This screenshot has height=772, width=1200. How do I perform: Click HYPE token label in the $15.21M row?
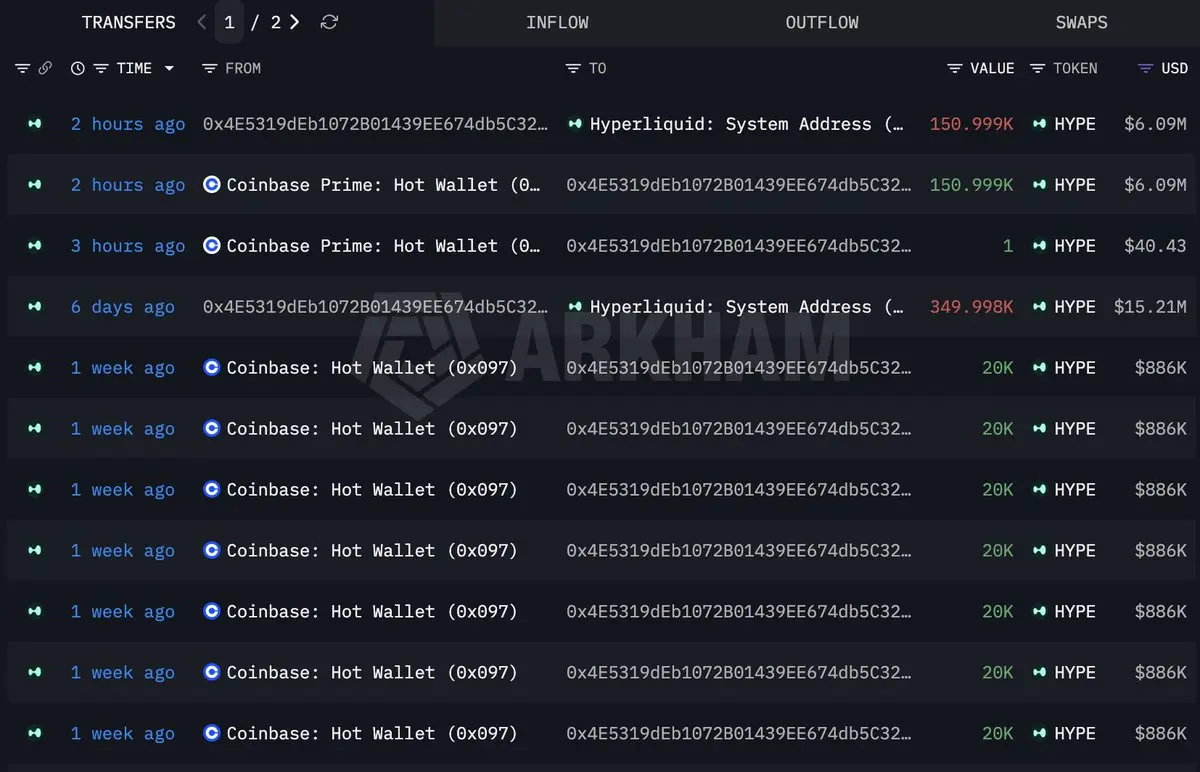[1075, 307]
